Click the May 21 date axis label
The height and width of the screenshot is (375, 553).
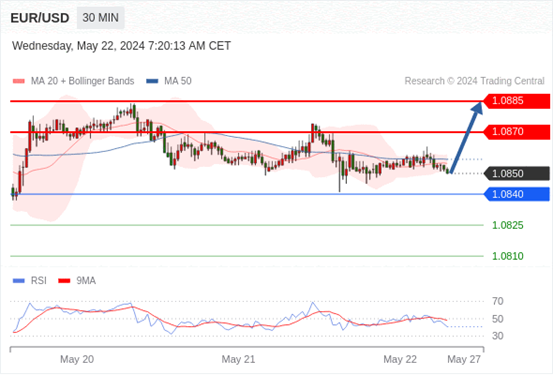238,359
